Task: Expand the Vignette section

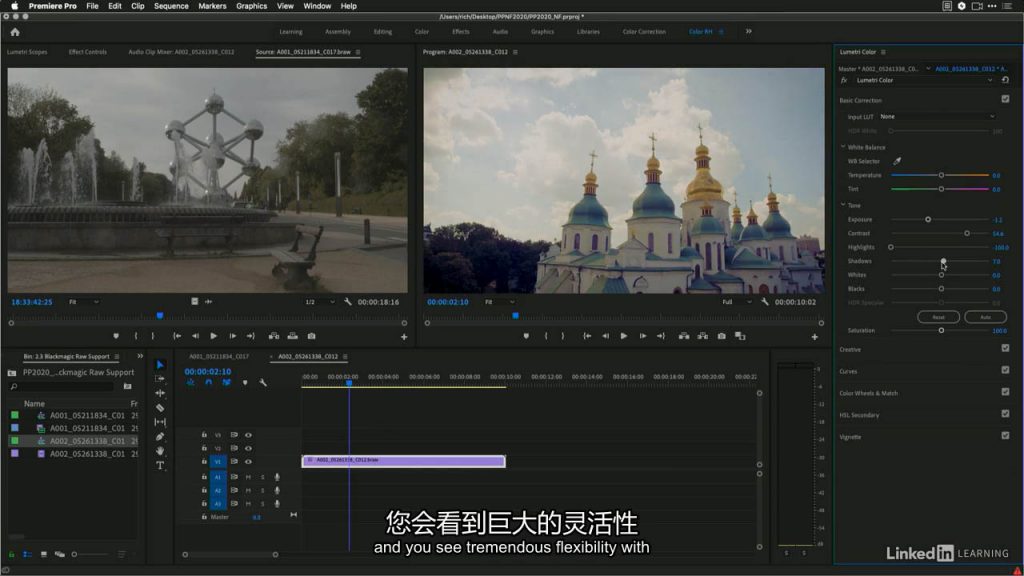Action: (850, 437)
